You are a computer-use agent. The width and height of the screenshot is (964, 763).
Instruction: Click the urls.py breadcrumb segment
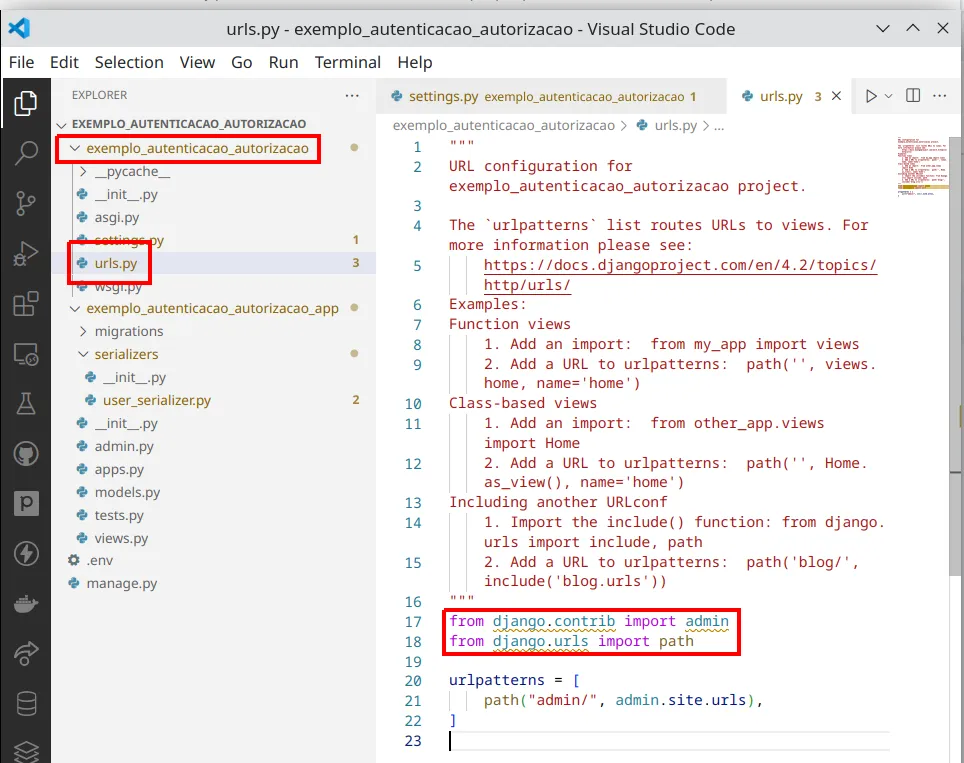[x=668, y=125]
